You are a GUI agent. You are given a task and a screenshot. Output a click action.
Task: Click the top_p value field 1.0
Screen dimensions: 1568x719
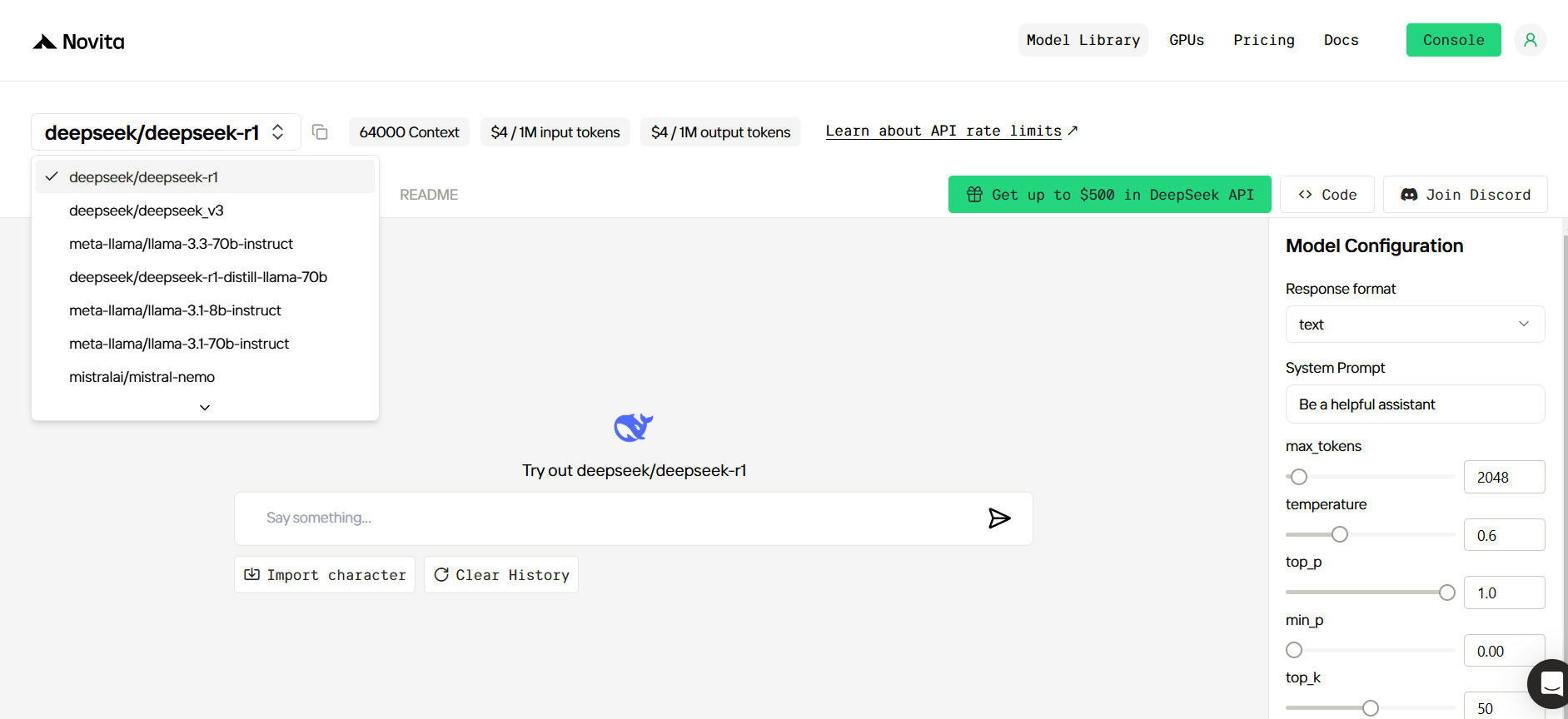(x=1504, y=593)
